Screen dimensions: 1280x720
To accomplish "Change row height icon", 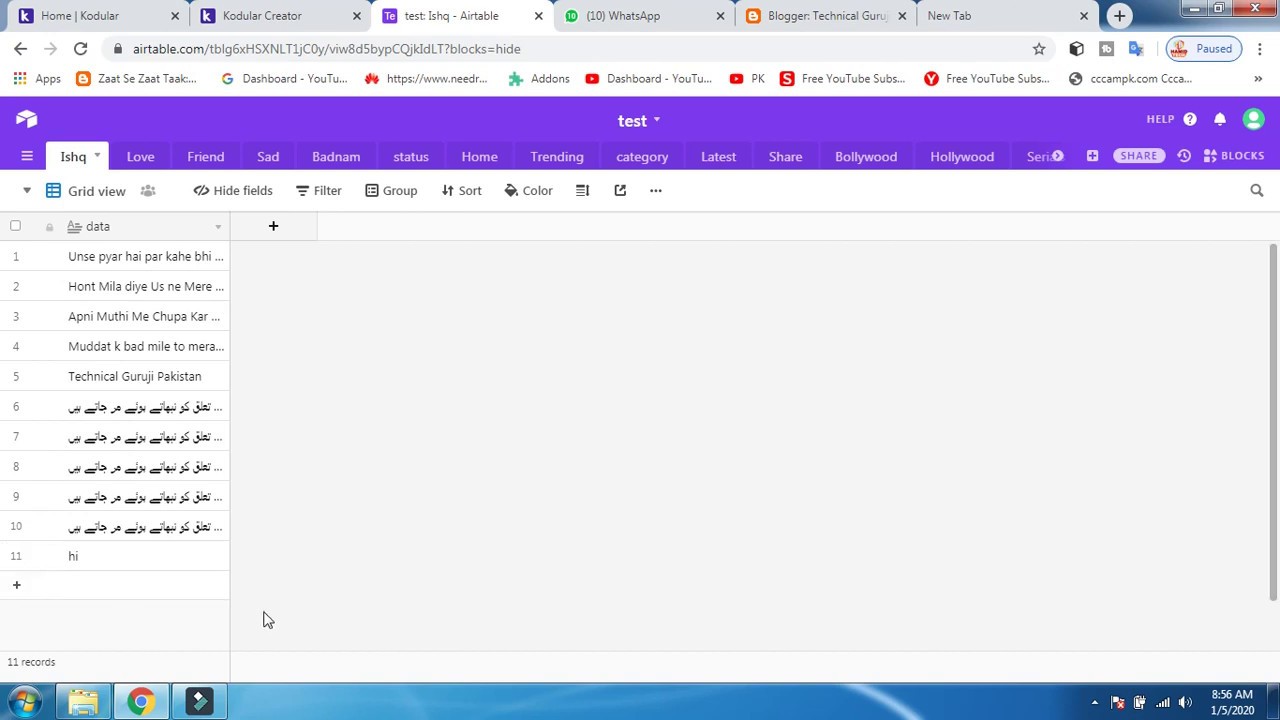I will 583,190.
